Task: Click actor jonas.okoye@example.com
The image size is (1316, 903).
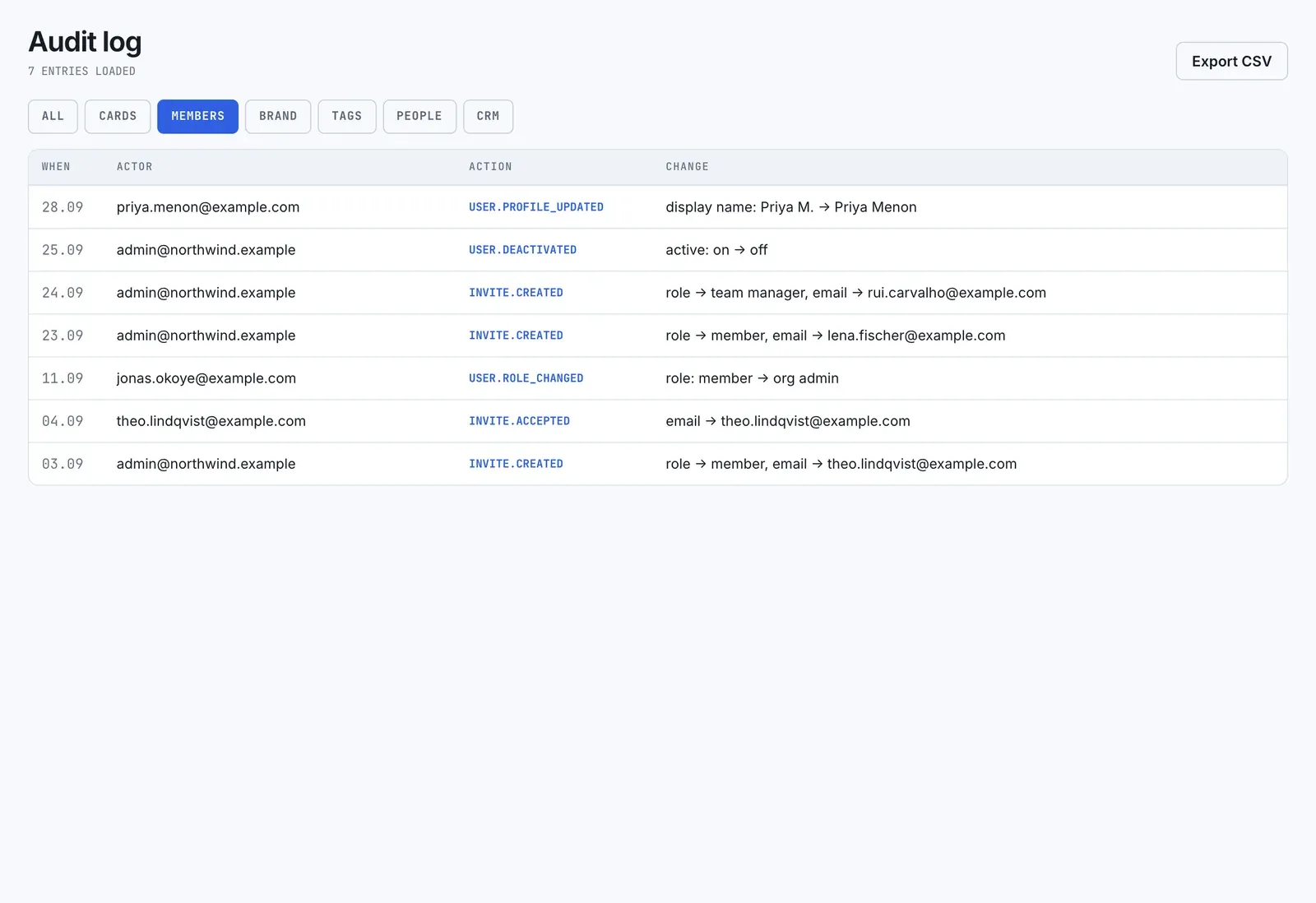Action: pos(206,378)
